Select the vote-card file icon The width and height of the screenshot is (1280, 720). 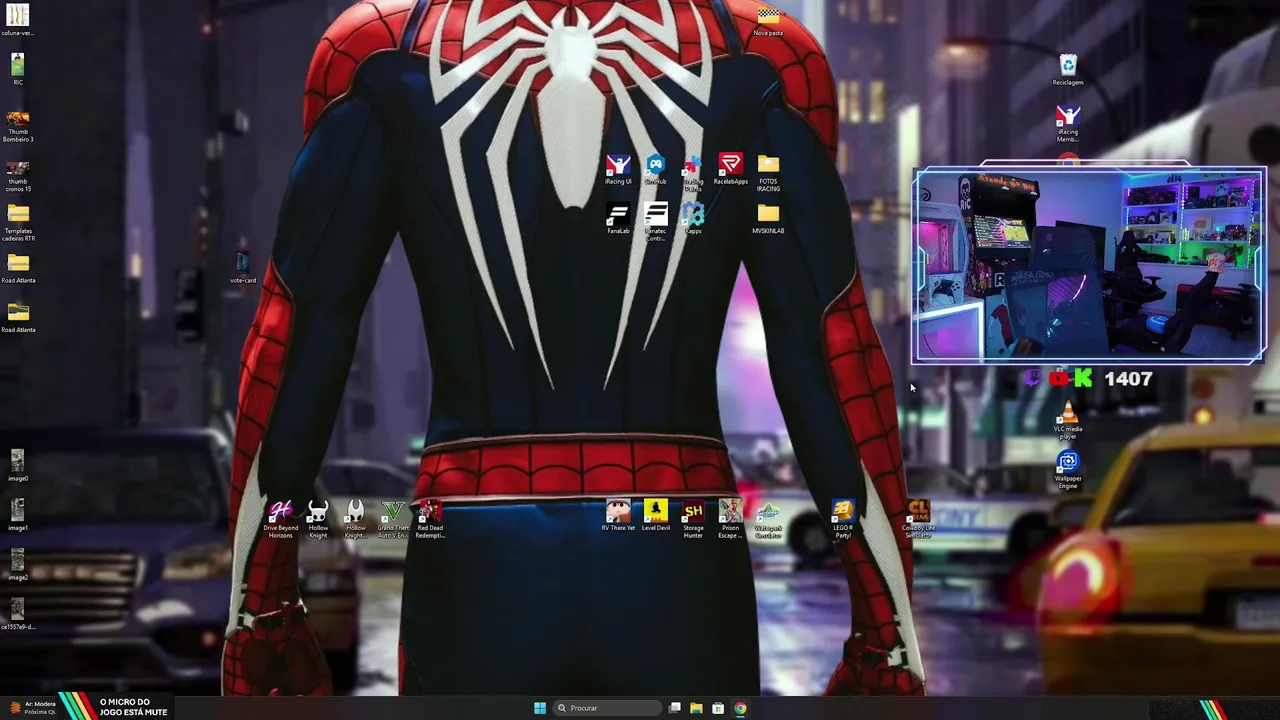243,268
